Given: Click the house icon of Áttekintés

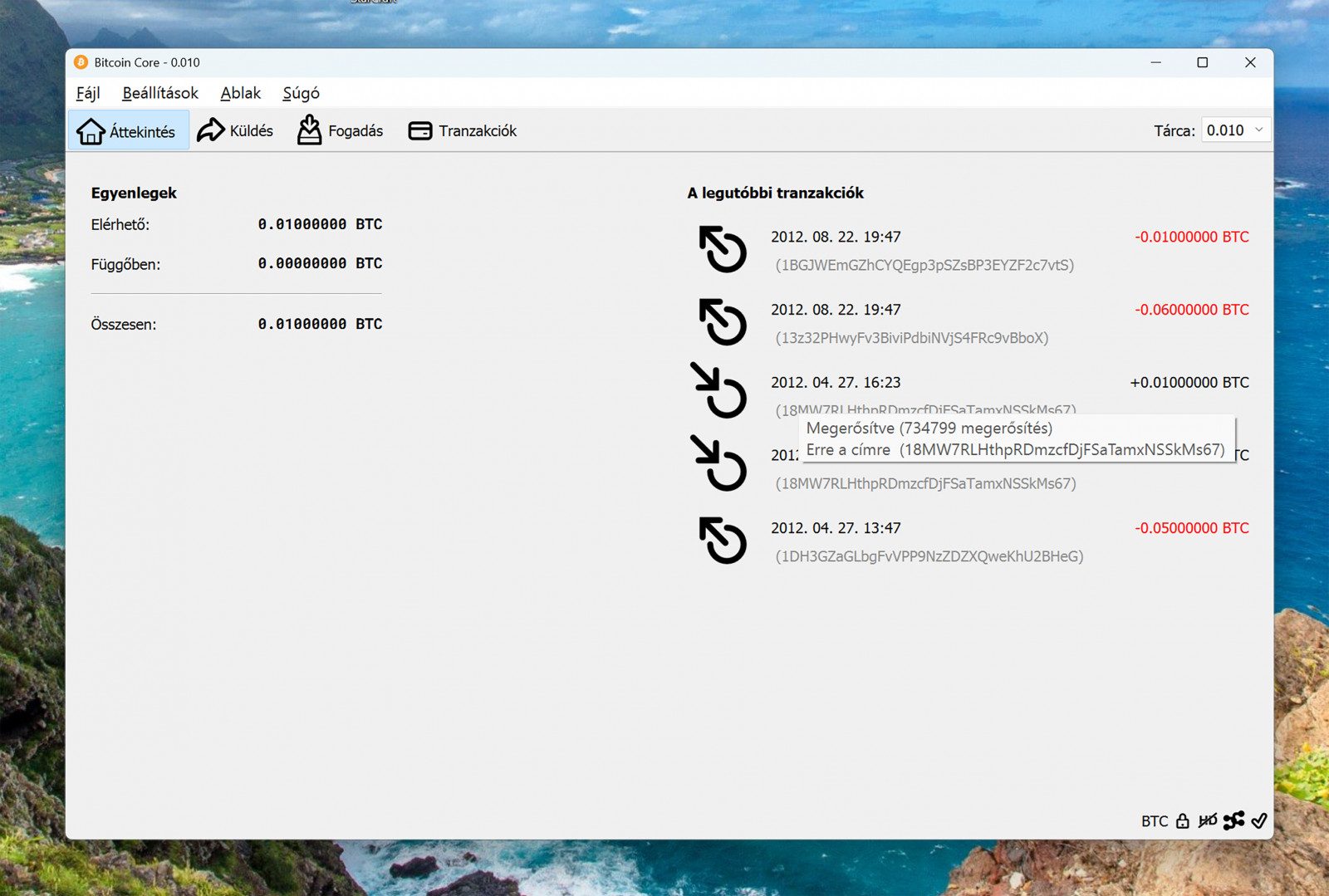Looking at the screenshot, I should click(91, 131).
